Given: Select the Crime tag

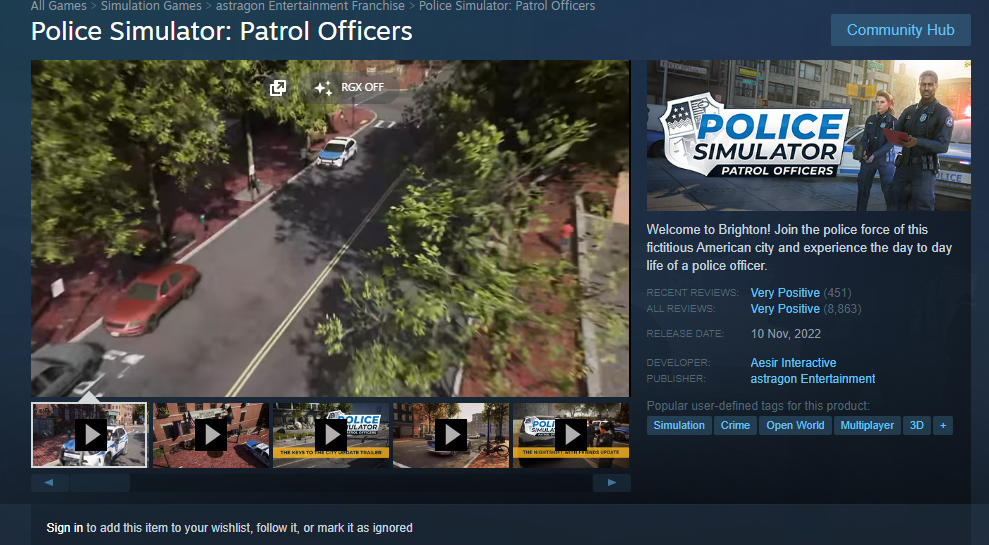Looking at the screenshot, I should coord(735,425).
